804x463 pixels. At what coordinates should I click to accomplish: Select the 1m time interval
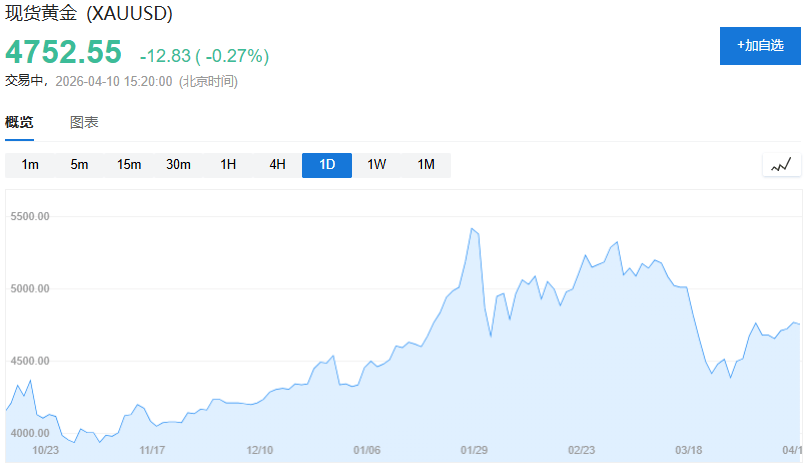point(30,165)
